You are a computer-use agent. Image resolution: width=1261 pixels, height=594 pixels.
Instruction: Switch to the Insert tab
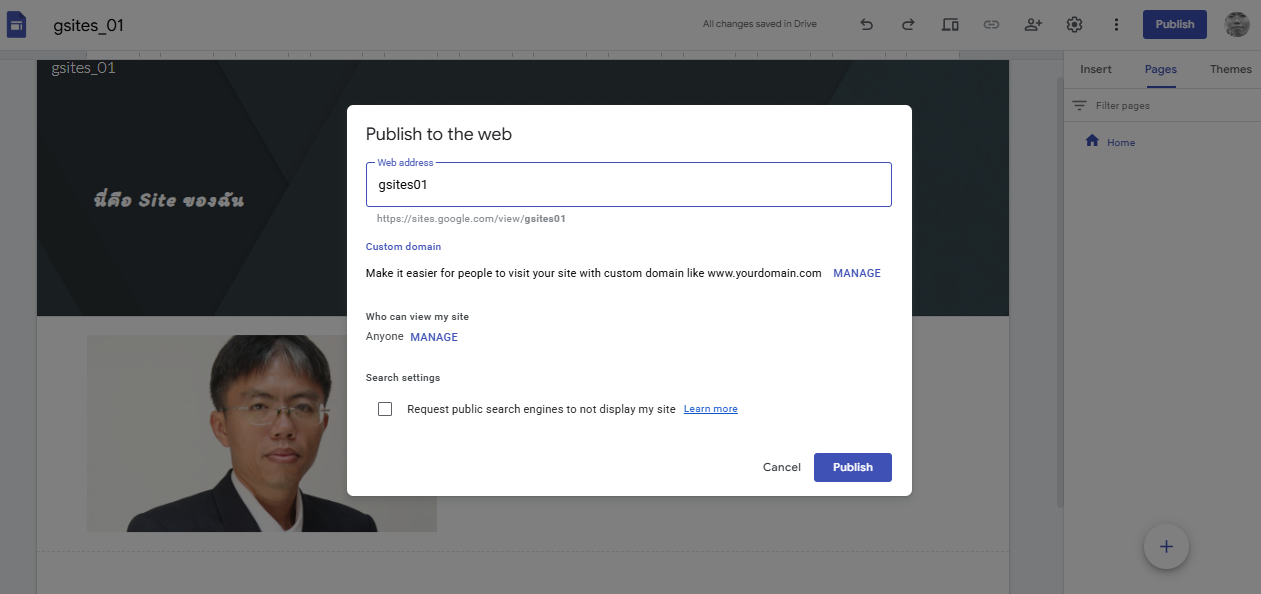click(x=1095, y=69)
